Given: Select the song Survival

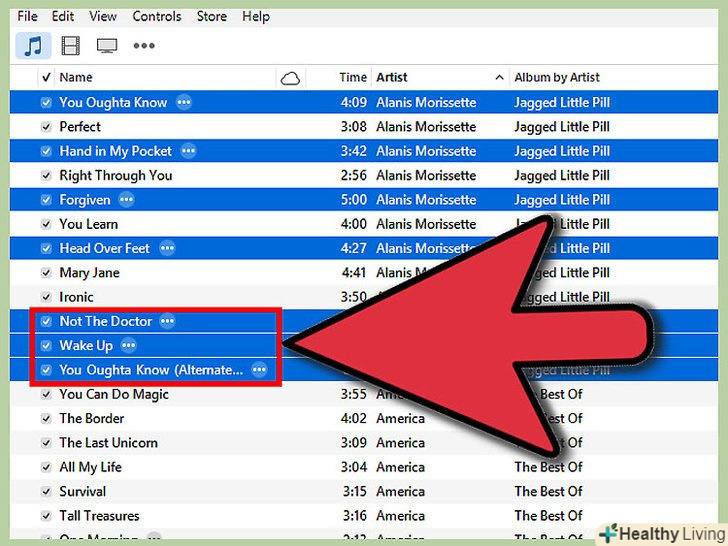Looking at the screenshot, I should [83, 492].
